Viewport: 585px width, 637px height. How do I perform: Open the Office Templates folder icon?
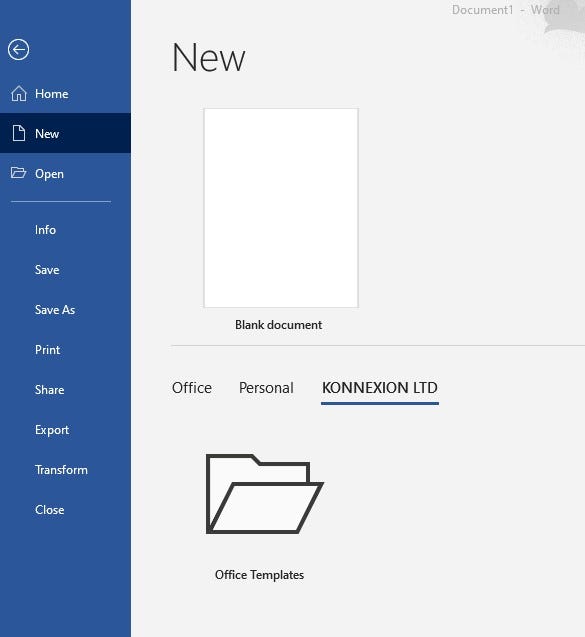click(x=264, y=494)
